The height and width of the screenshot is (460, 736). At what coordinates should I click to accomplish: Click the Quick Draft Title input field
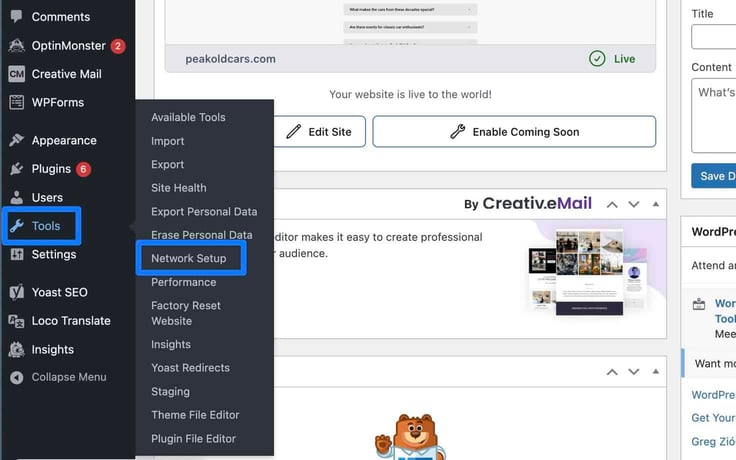[713, 37]
